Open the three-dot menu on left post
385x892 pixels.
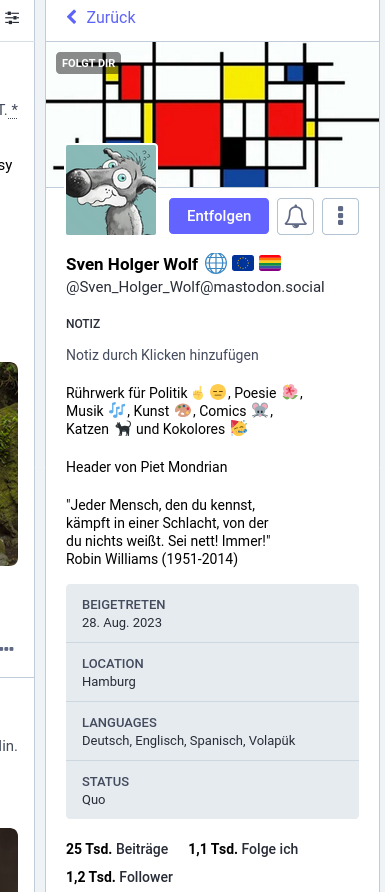tap(6, 649)
